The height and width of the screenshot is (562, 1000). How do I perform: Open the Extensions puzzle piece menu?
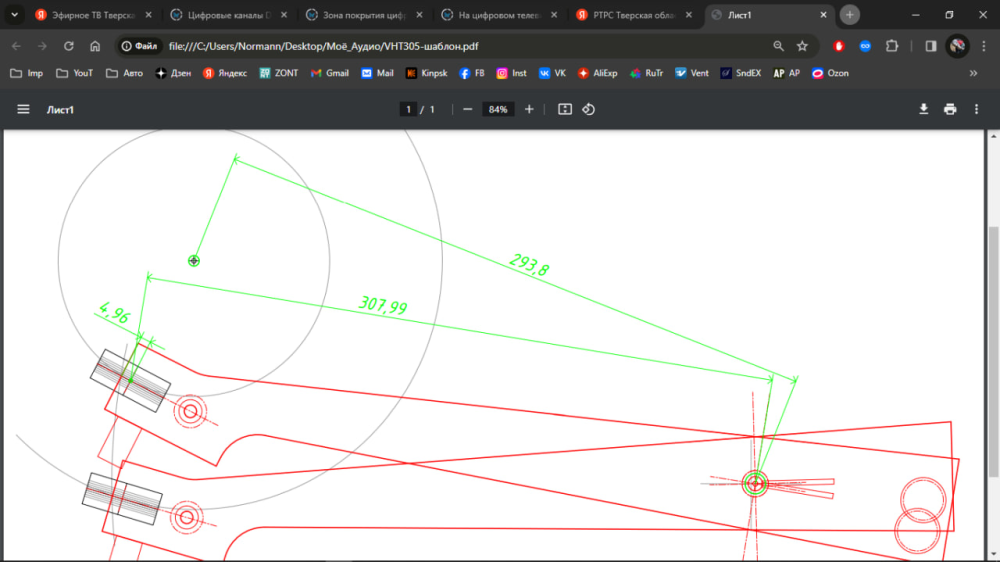[x=892, y=46]
